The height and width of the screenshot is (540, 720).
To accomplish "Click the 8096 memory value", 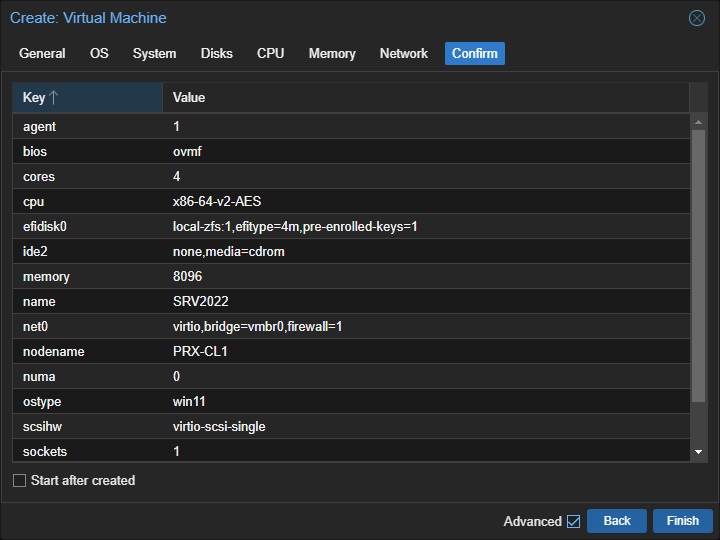I will pos(187,276).
